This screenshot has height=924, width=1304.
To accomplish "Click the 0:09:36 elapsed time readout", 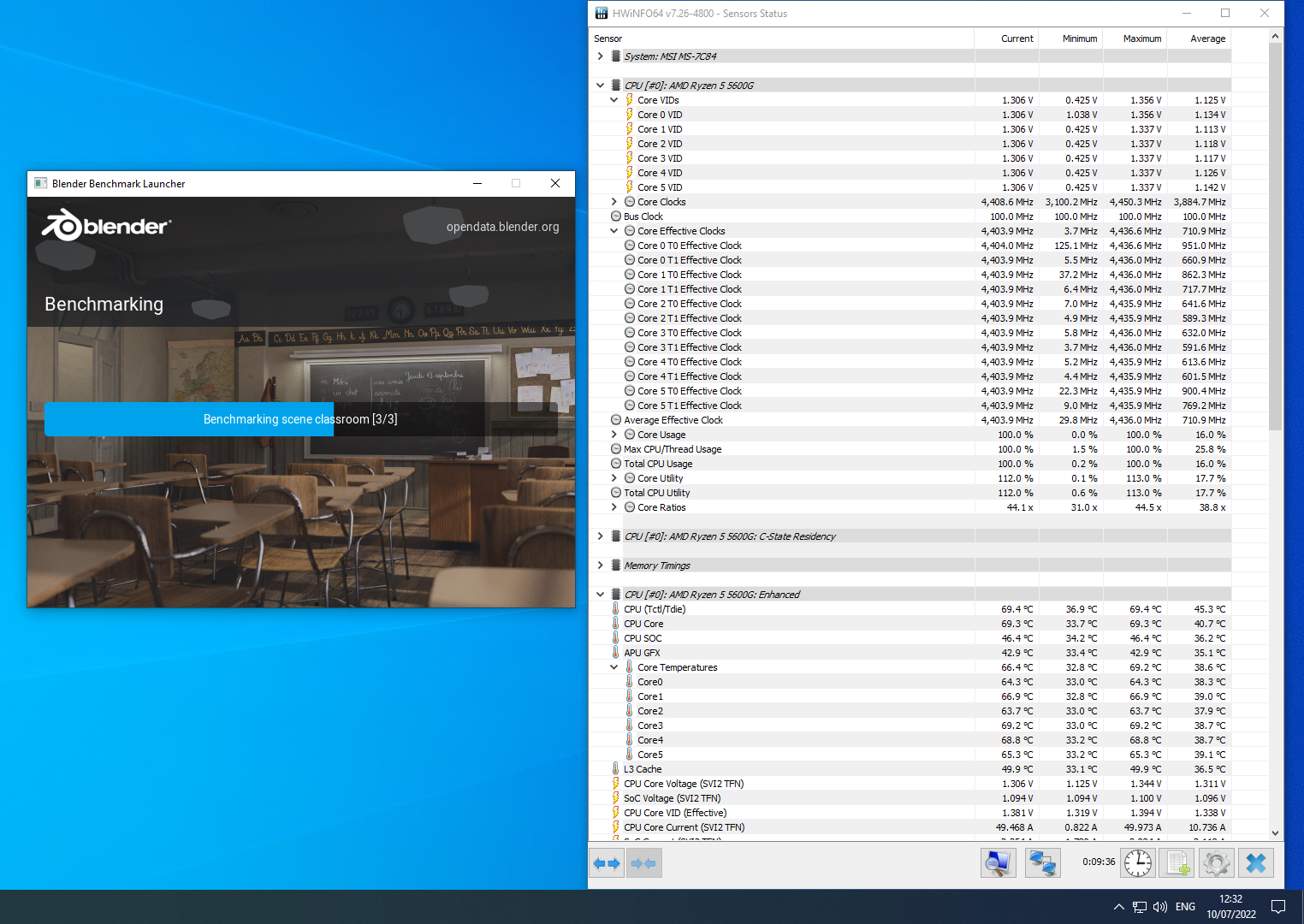I will tap(1099, 862).
